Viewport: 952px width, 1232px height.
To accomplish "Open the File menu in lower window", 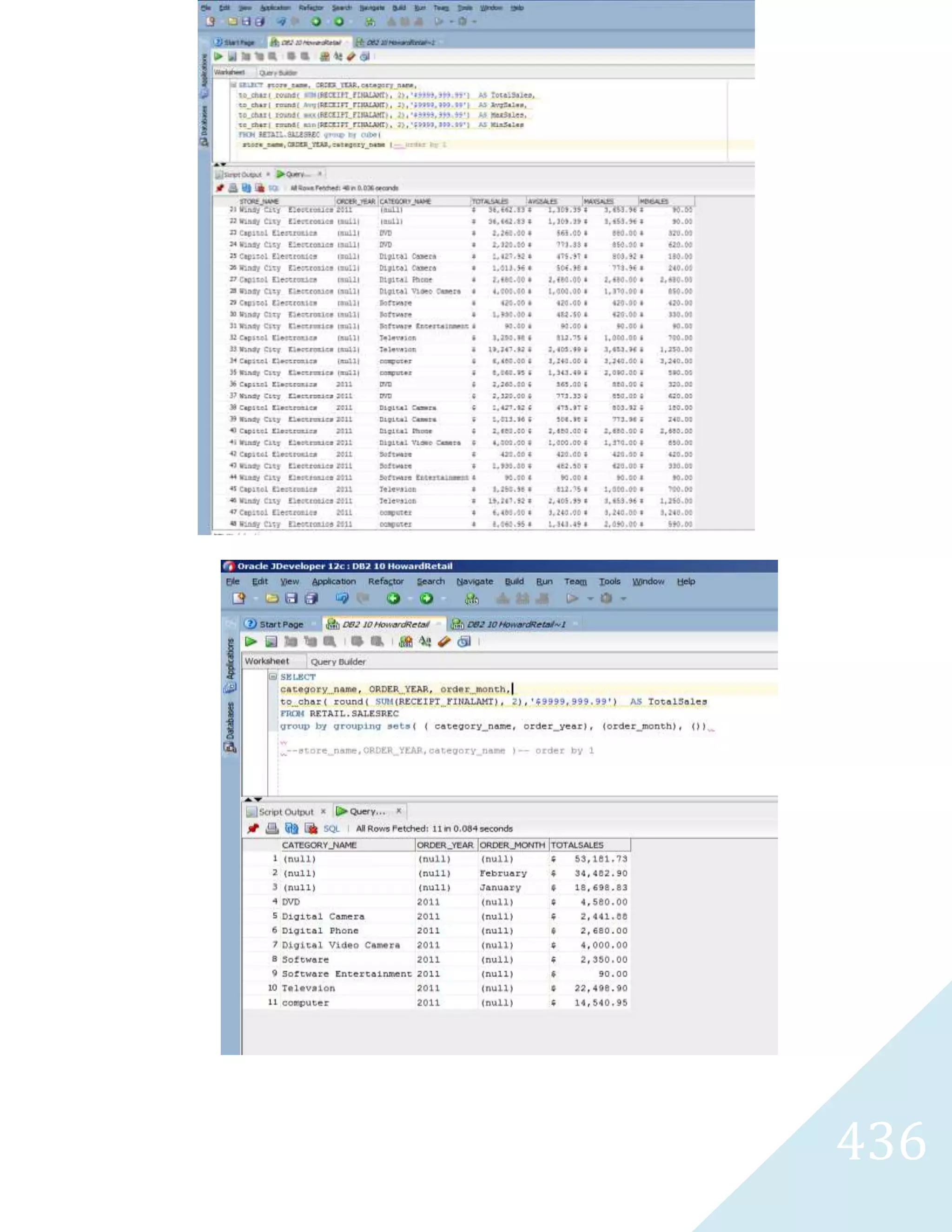I will pos(232,581).
